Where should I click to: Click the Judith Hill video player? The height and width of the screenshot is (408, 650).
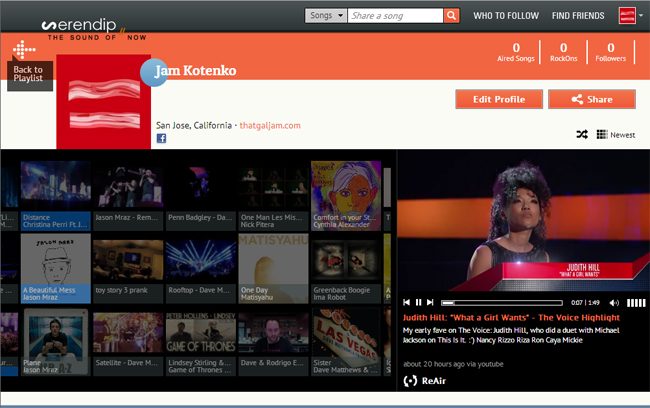pos(524,221)
